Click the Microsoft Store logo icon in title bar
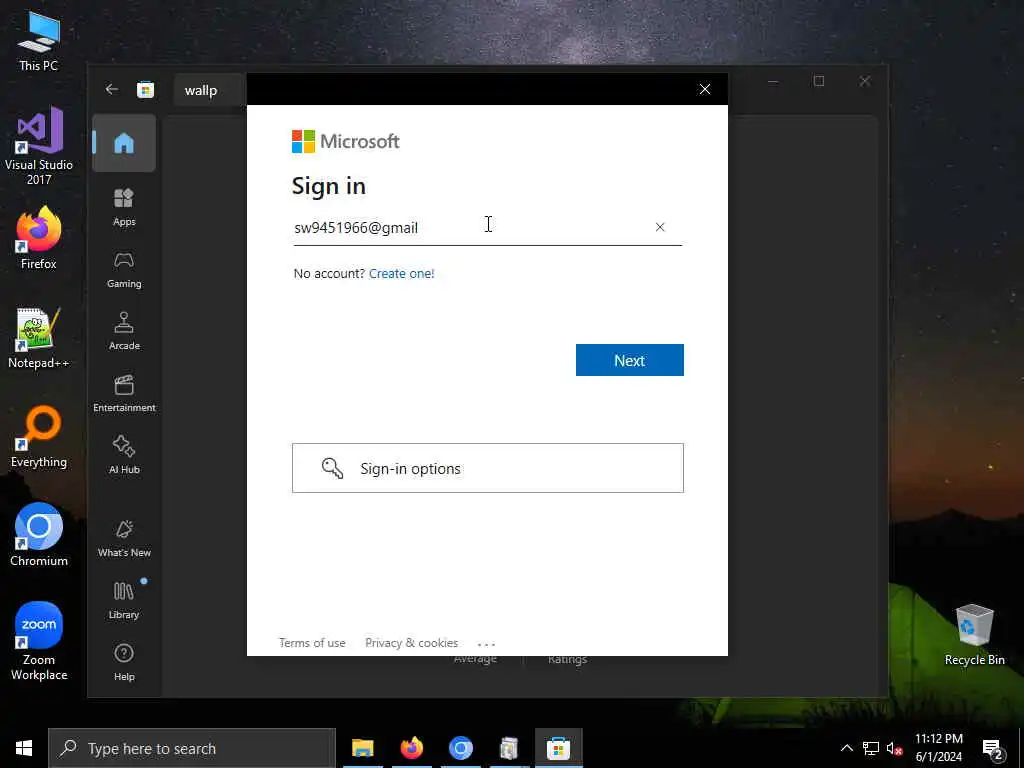This screenshot has width=1024, height=768. point(145,89)
